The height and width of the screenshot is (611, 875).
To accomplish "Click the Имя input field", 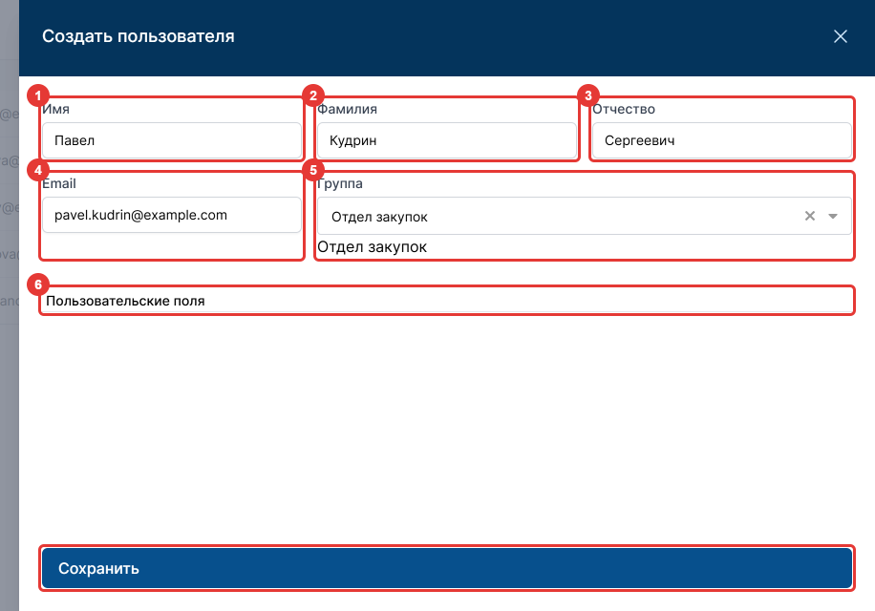I will coord(172,140).
